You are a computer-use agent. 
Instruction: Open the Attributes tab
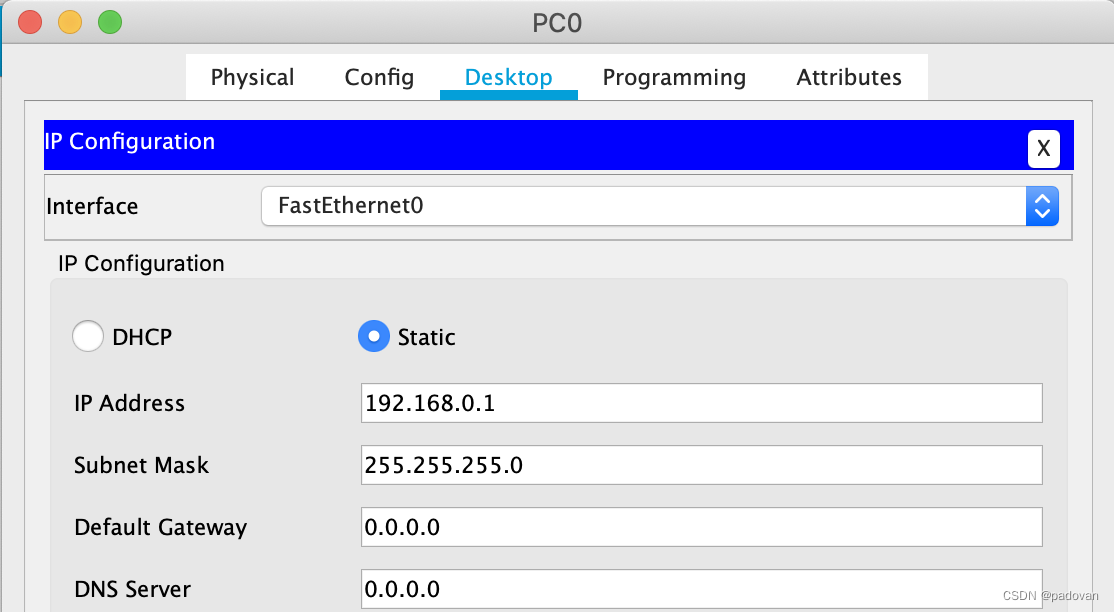pos(849,77)
